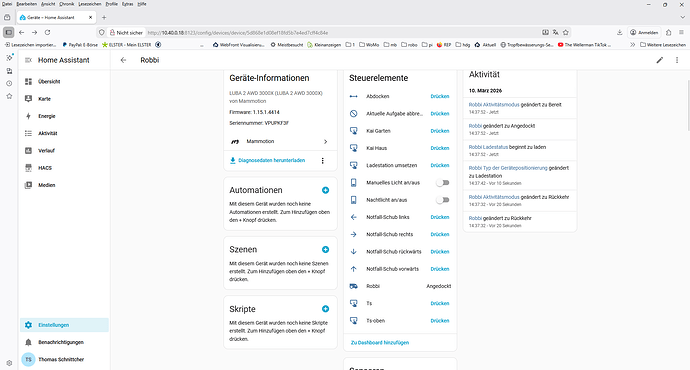Toggle Nachtlicht an/aus switch
Viewport: 690px width, 370px height.
coord(442,200)
